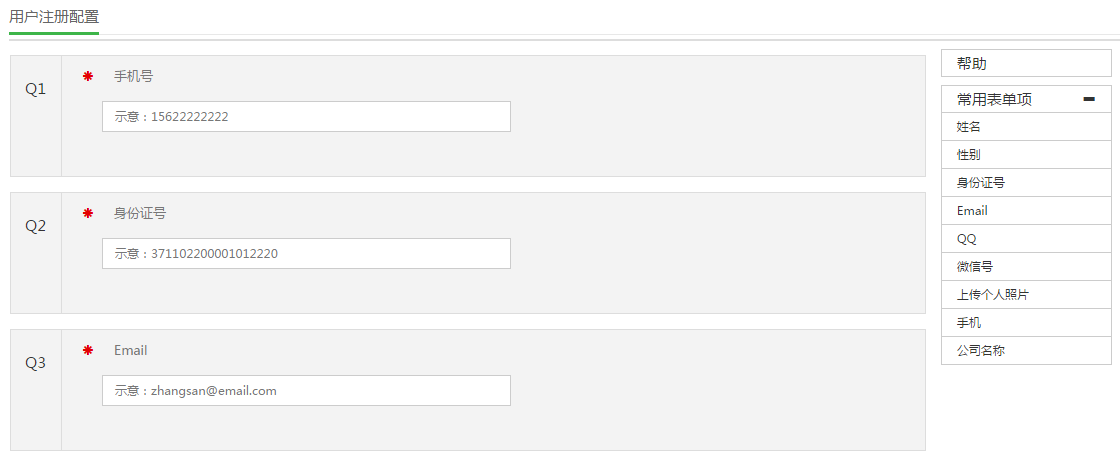The height and width of the screenshot is (458, 1120).
Task: Click the red required asterisk for Email
Action: coord(88,350)
